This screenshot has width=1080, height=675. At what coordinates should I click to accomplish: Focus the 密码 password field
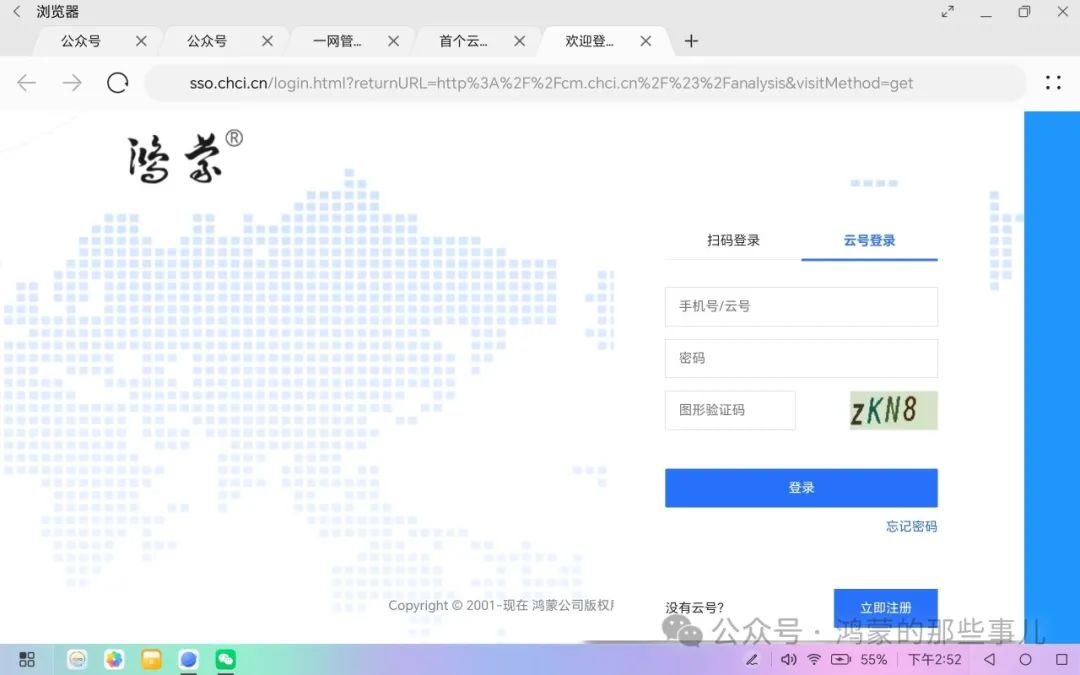click(801, 358)
